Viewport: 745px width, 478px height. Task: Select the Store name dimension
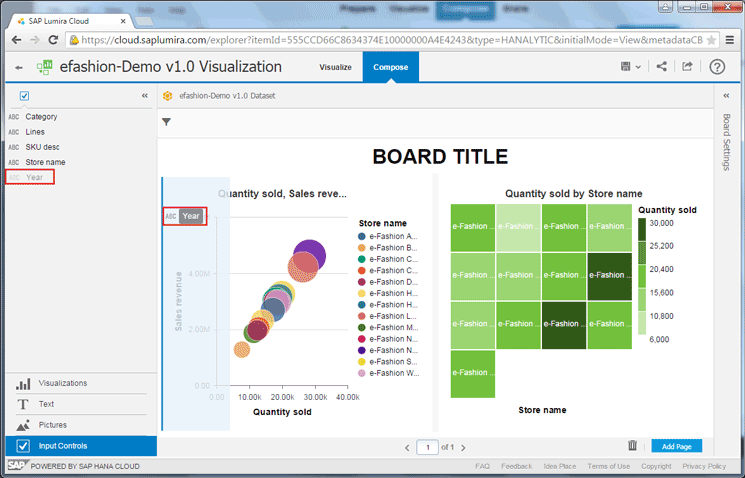click(x=46, y=162)
